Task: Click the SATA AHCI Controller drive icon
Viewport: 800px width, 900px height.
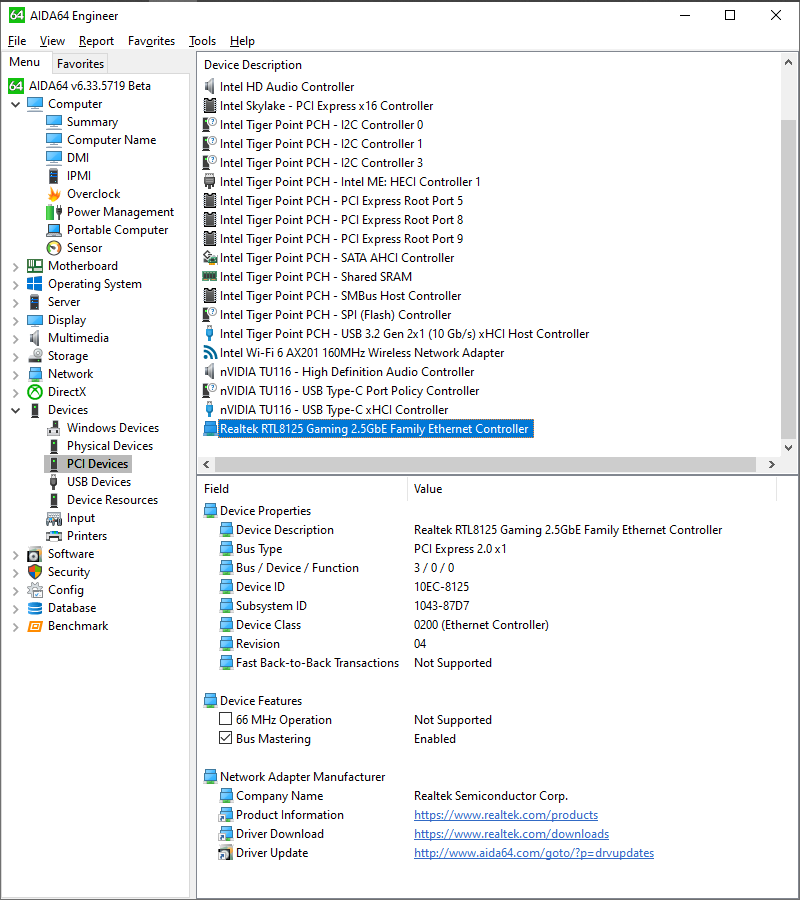Action: click(210, 258)
